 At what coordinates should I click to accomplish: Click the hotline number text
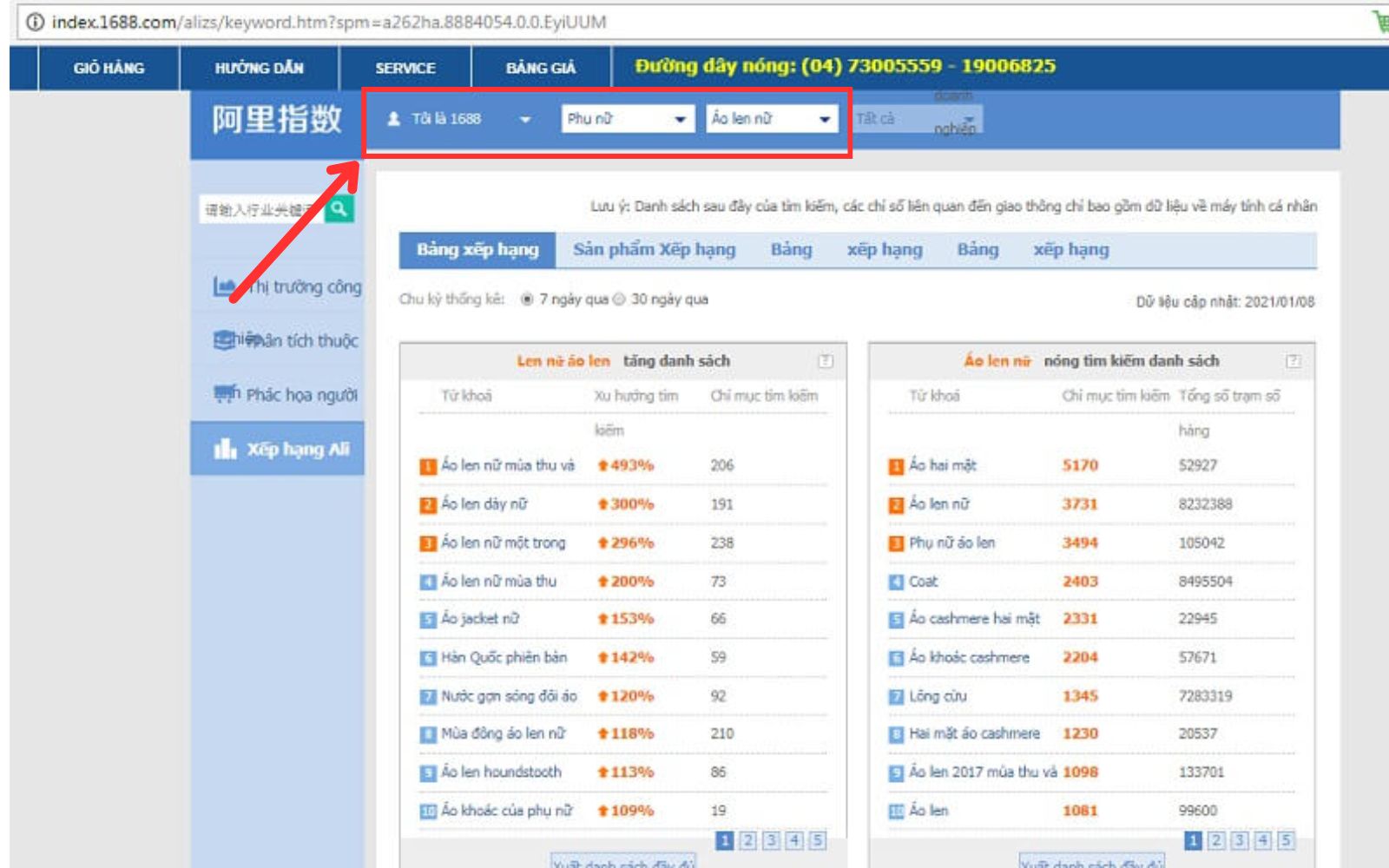pyautogui.click(x=845, y=66)
